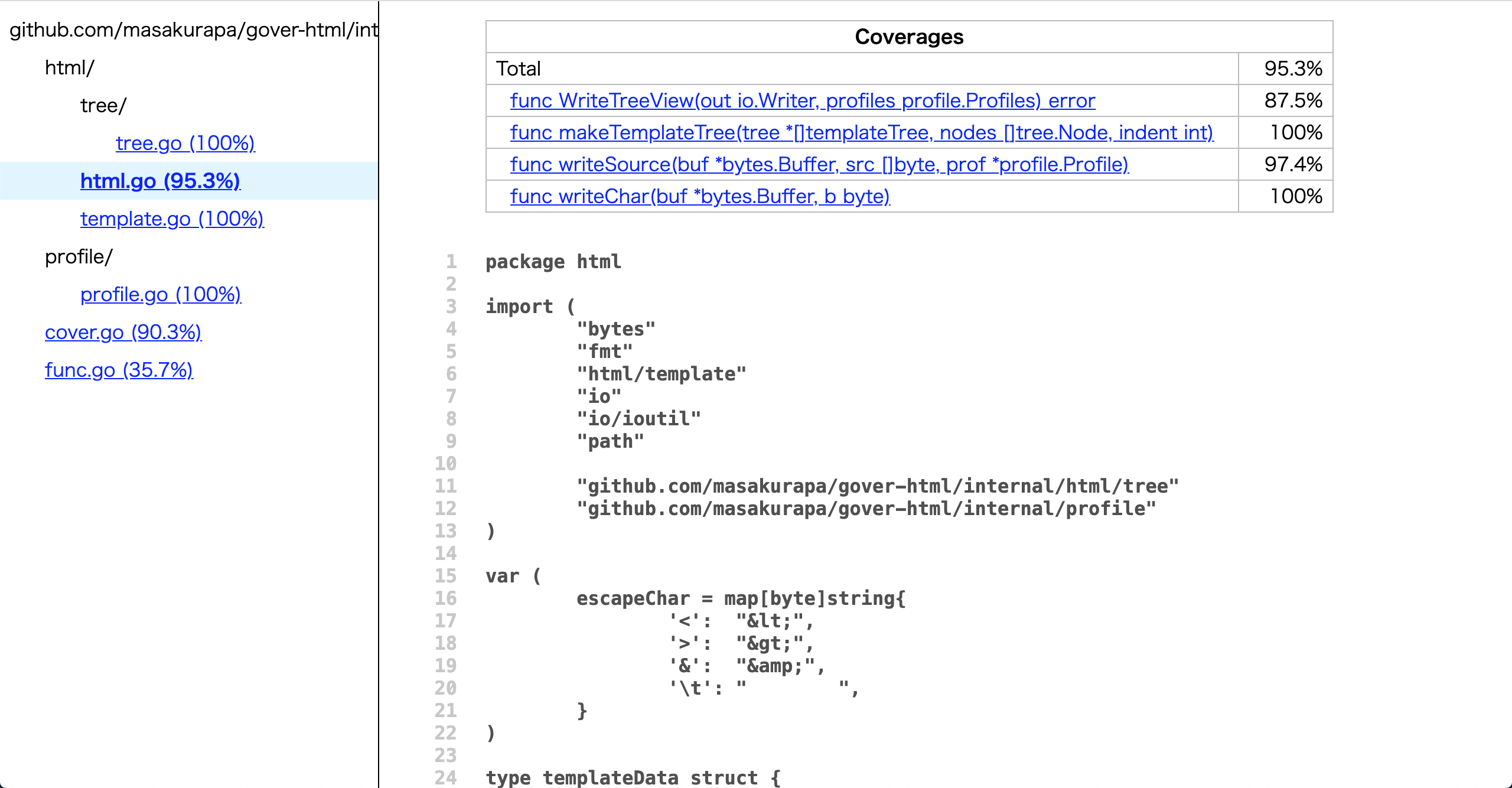The width and height of the screenshot is (1512, 788).
Task: Click the 97.4% coverage cell
Action: point(1292,164)
